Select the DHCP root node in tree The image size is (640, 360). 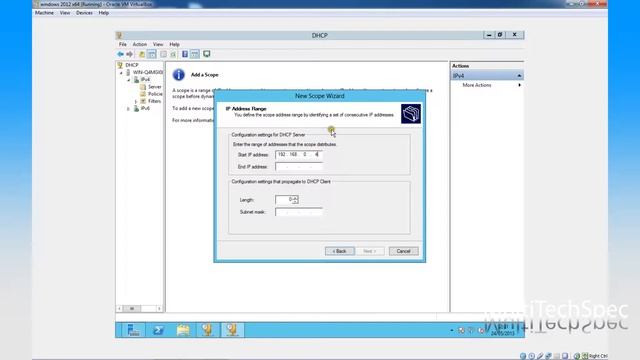[131, 65]
